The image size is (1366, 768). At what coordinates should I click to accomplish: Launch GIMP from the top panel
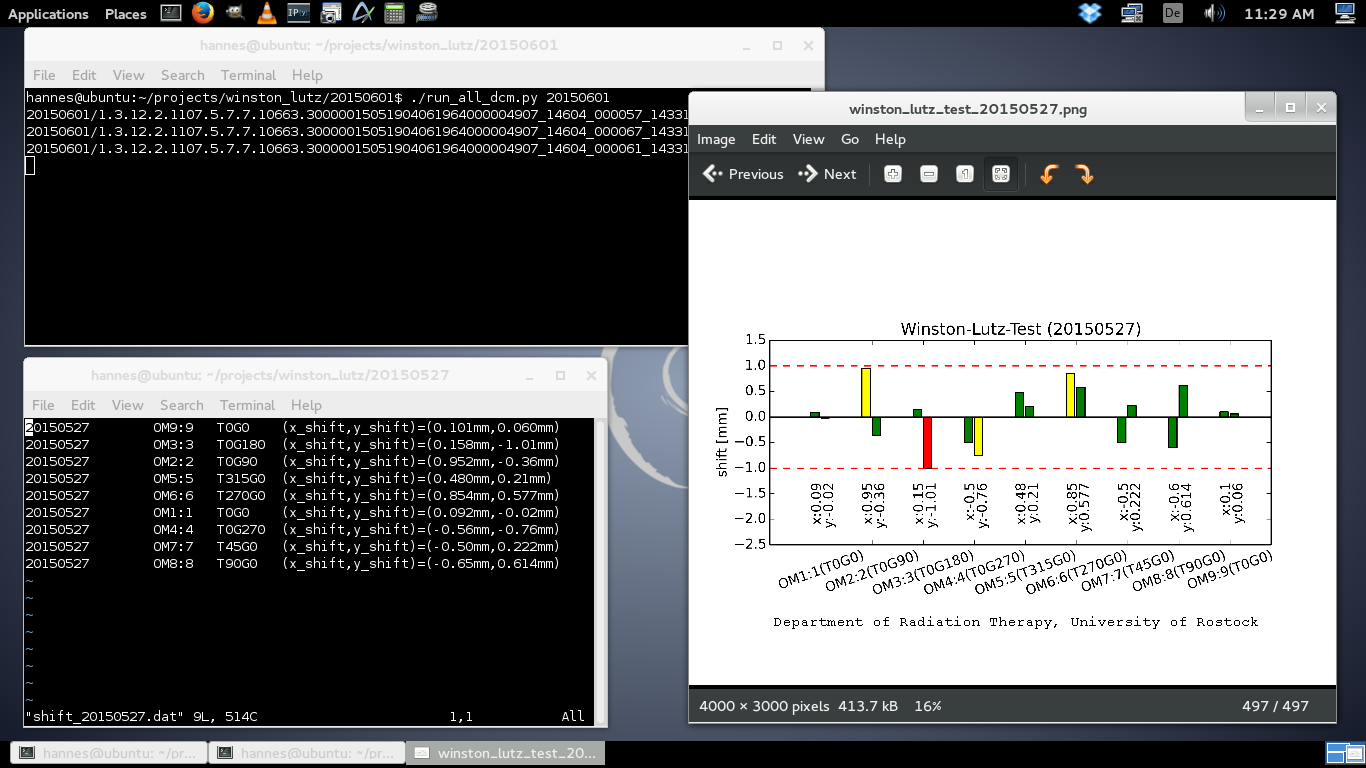click(x=234, y=13)
